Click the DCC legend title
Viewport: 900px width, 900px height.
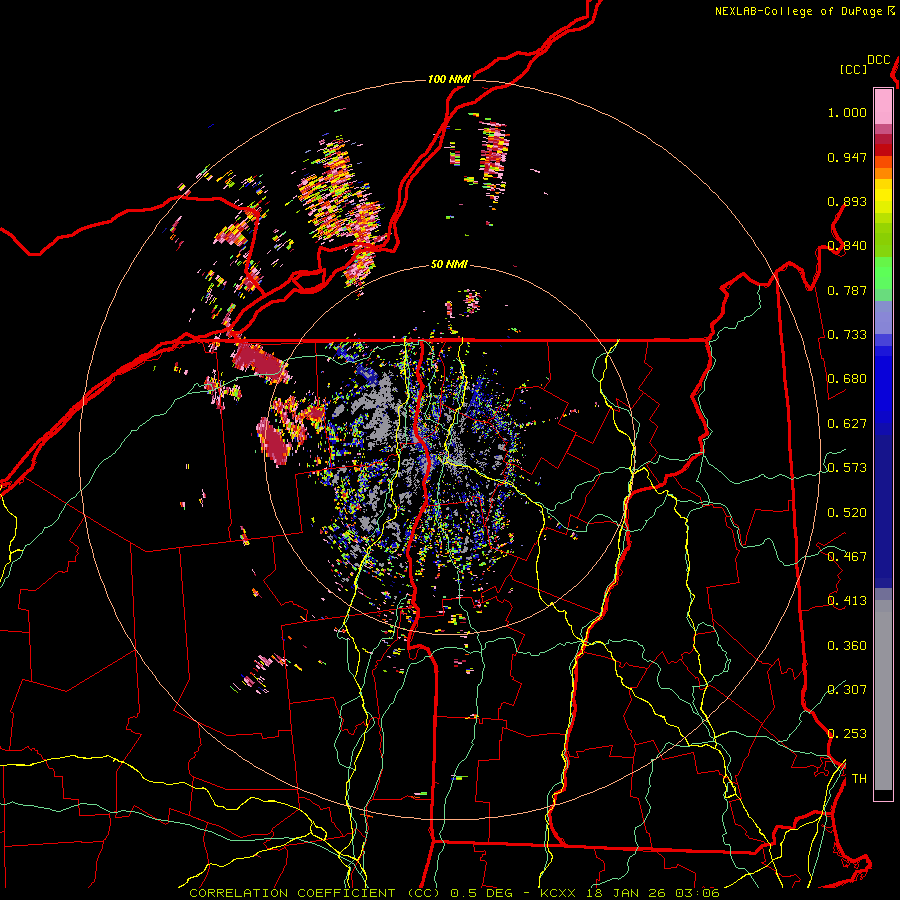(878, 60)
